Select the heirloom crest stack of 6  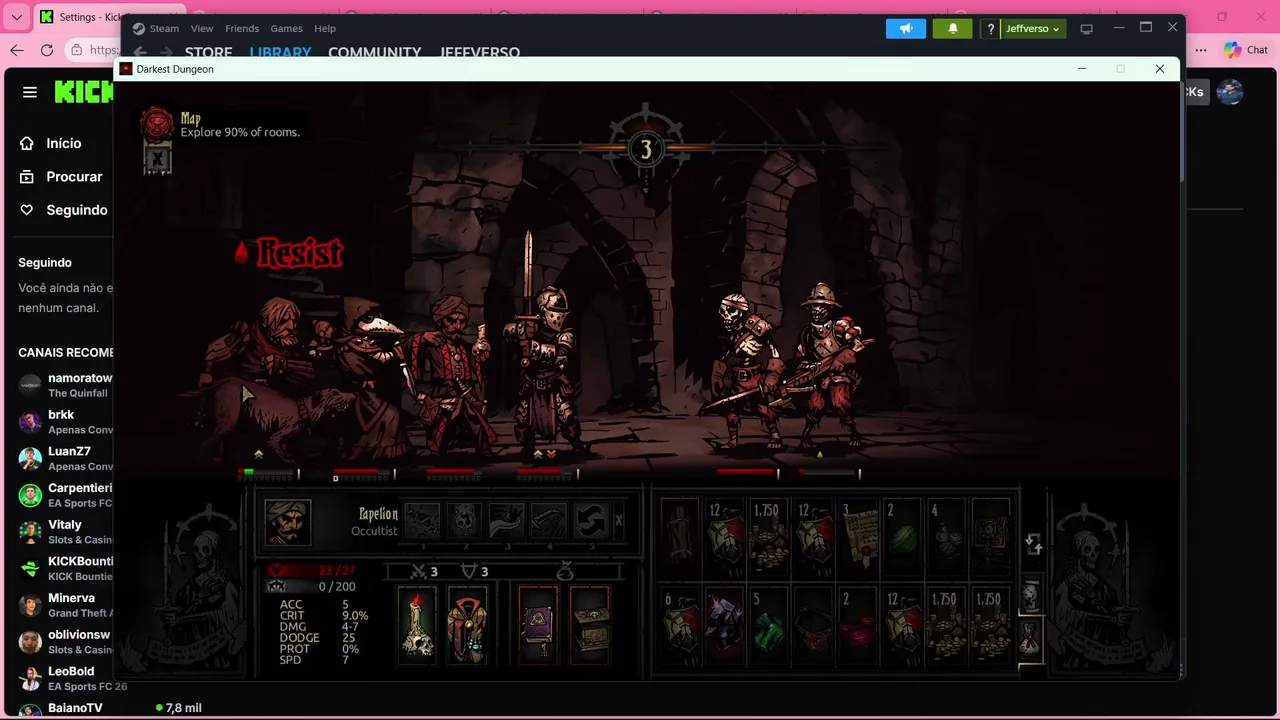[x=681, y=625]
